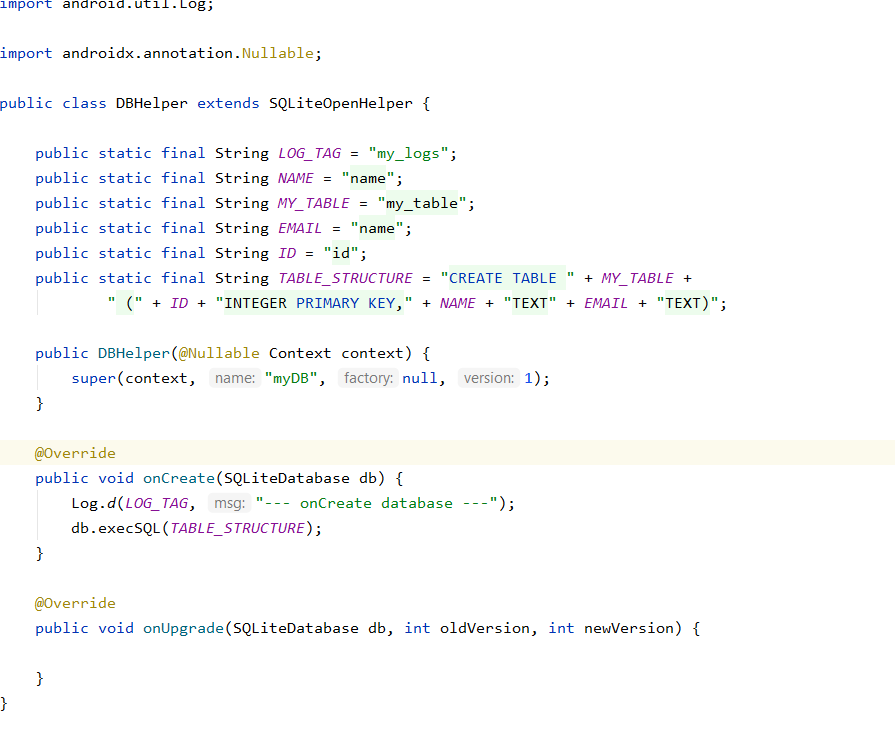895x753 pixels.
Task: Click the "CREATE TABLE " string literal
Action: pyautogui.click(x=507, y=278)
